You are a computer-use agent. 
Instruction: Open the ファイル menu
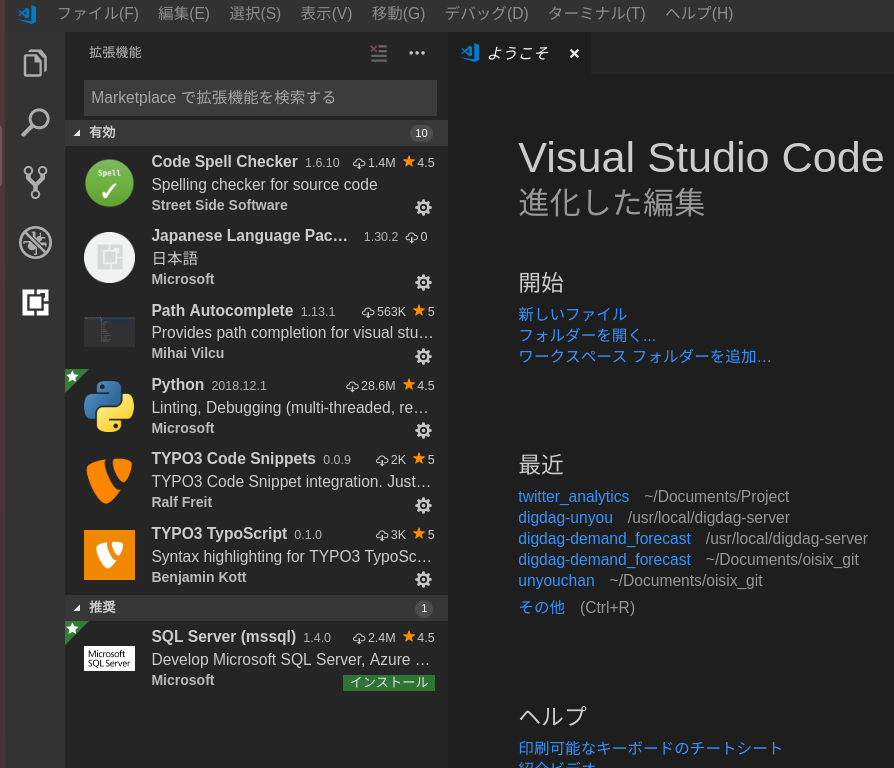click(95, 14)
